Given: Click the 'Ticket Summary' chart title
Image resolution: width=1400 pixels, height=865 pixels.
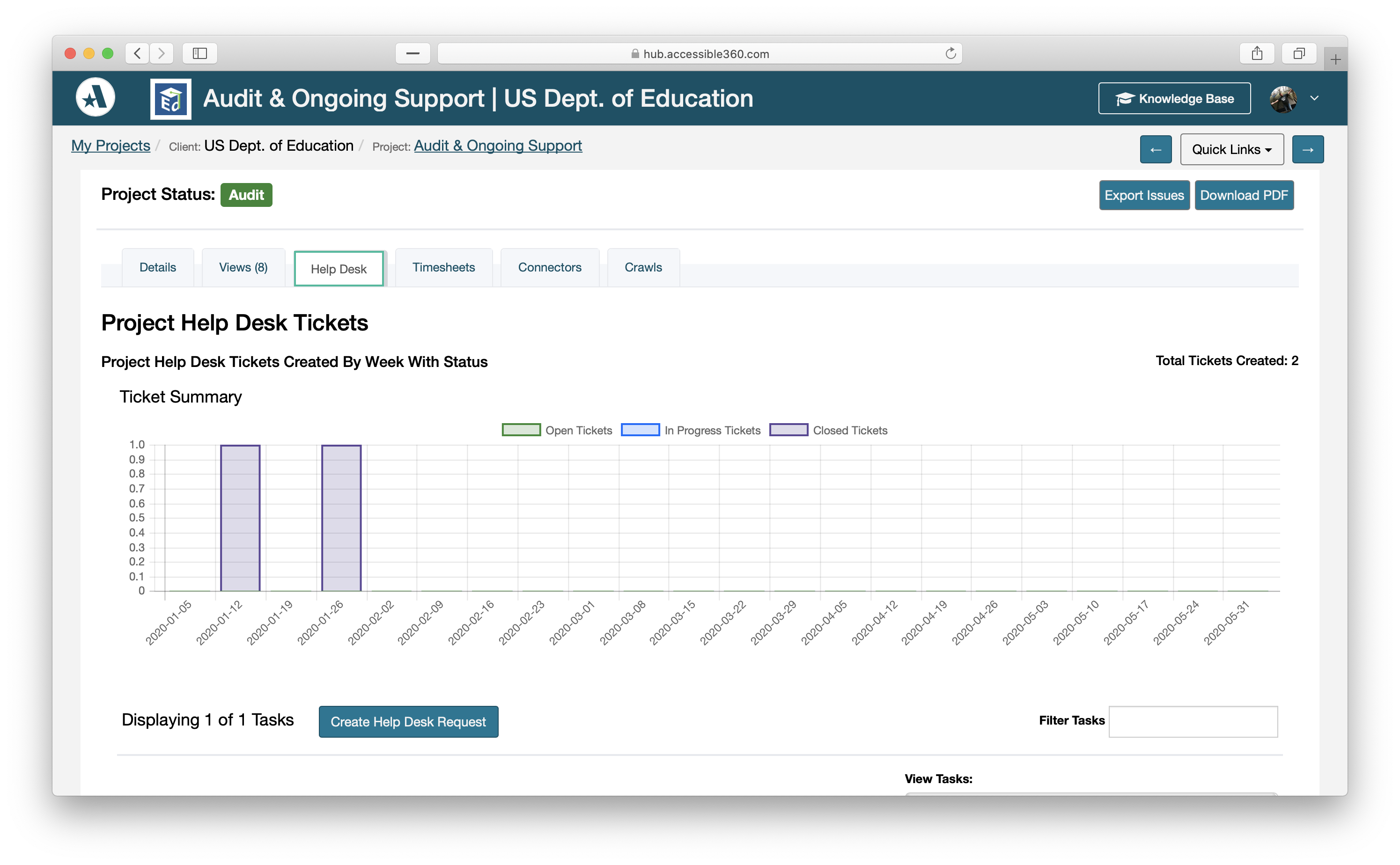Looking at the screenshot, I should 181,396.
